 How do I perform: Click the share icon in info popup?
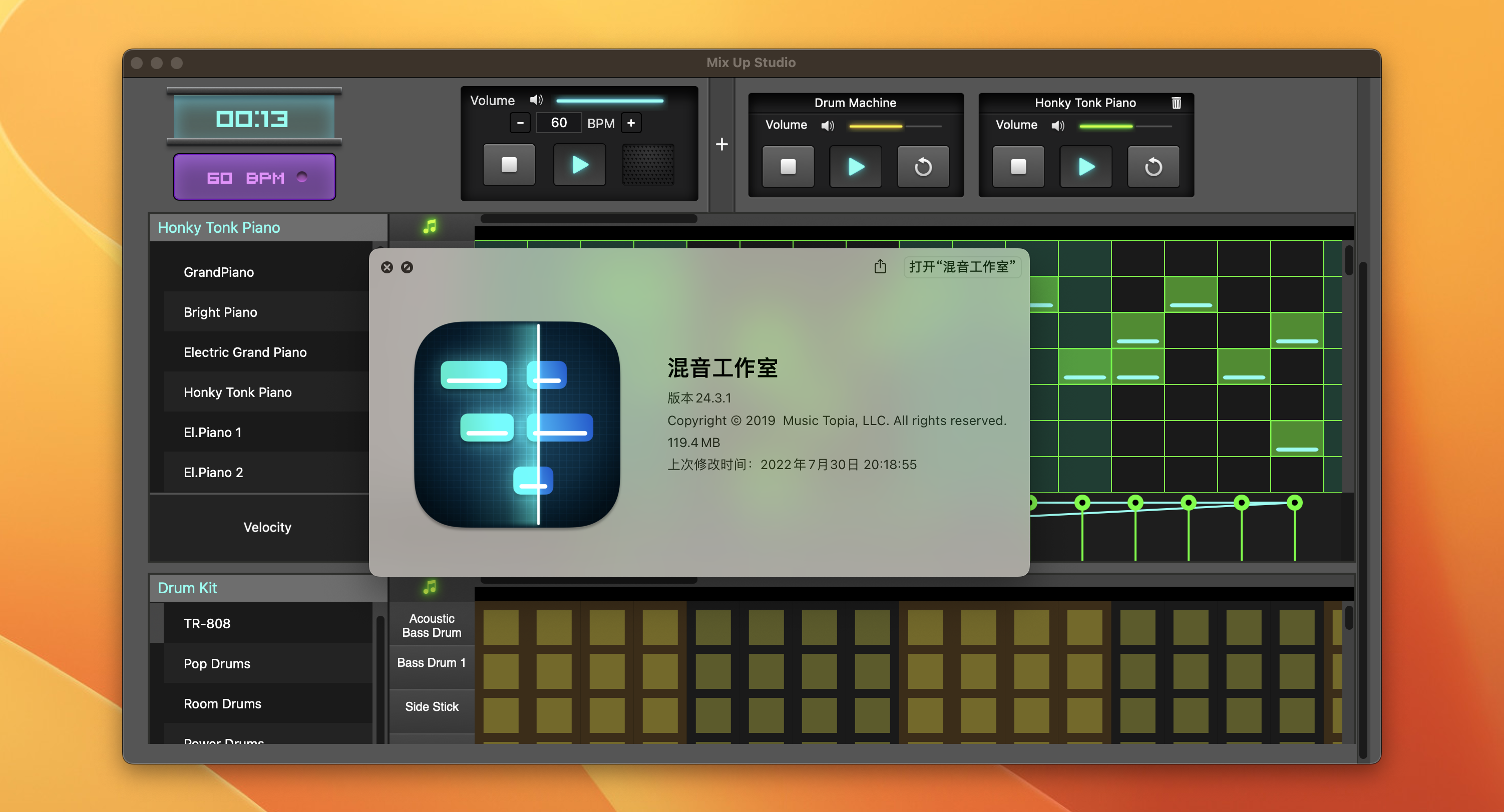880,267
